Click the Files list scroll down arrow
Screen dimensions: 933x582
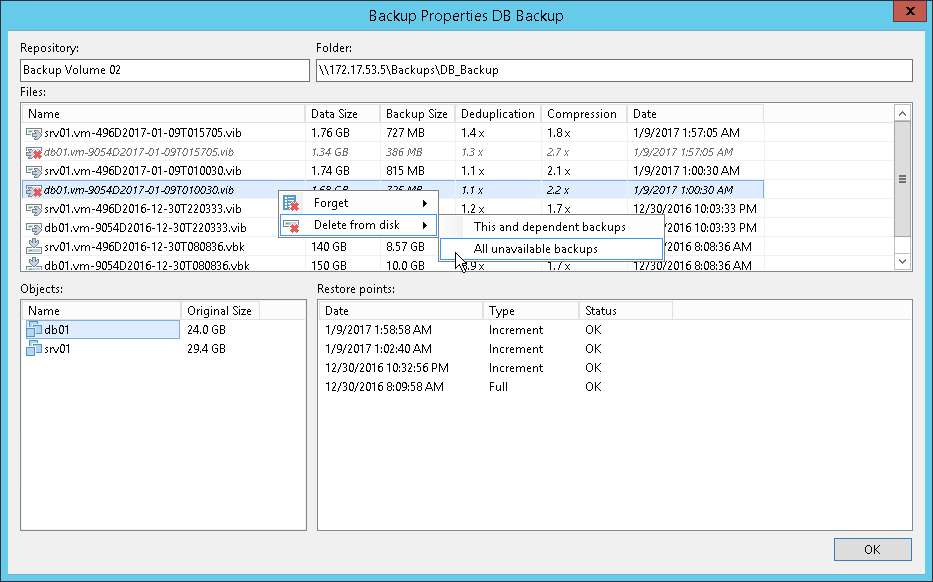(902, 261)
